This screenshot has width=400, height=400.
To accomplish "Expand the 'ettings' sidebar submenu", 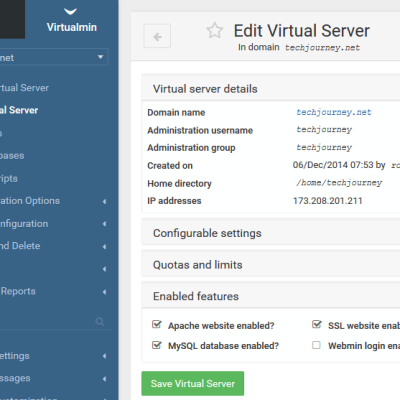I will tap(104, 356).
